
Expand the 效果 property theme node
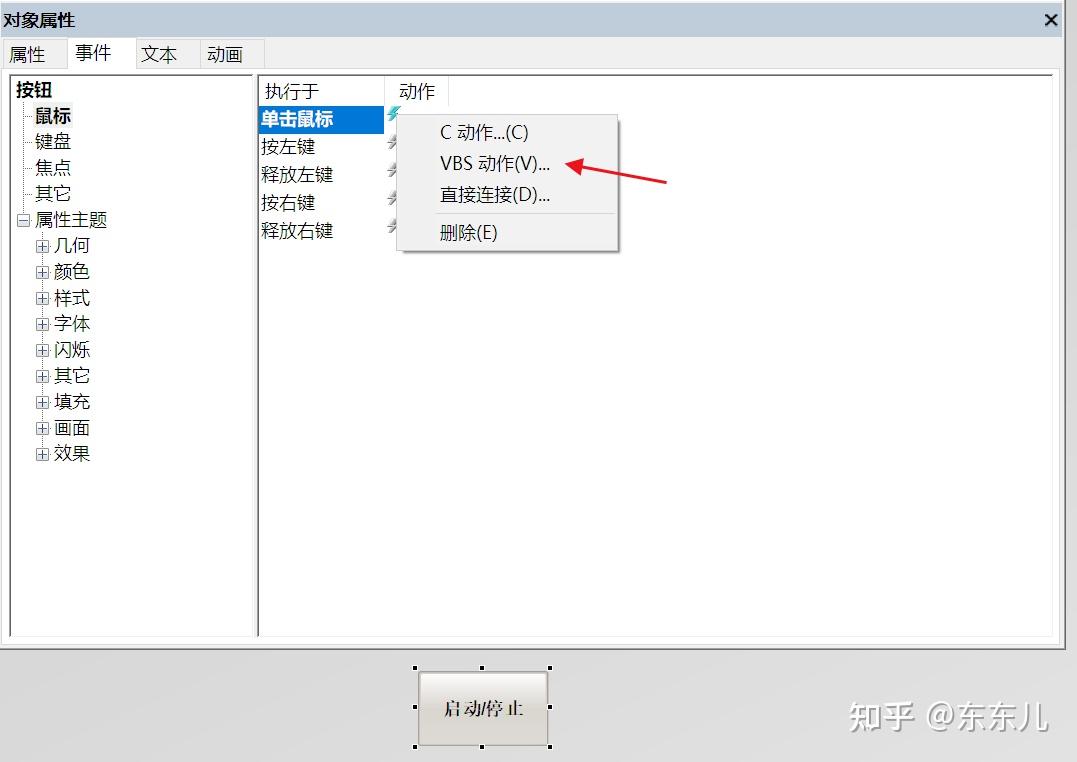[42, 453]
